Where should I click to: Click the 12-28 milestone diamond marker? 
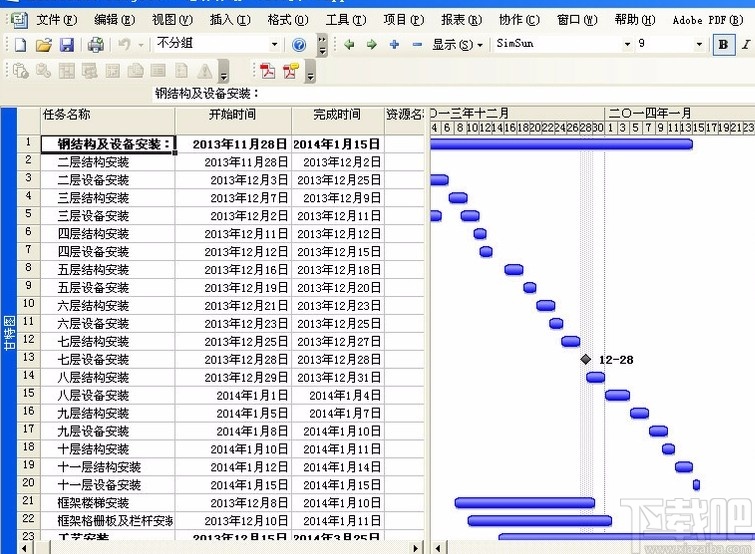click(586, 359)
